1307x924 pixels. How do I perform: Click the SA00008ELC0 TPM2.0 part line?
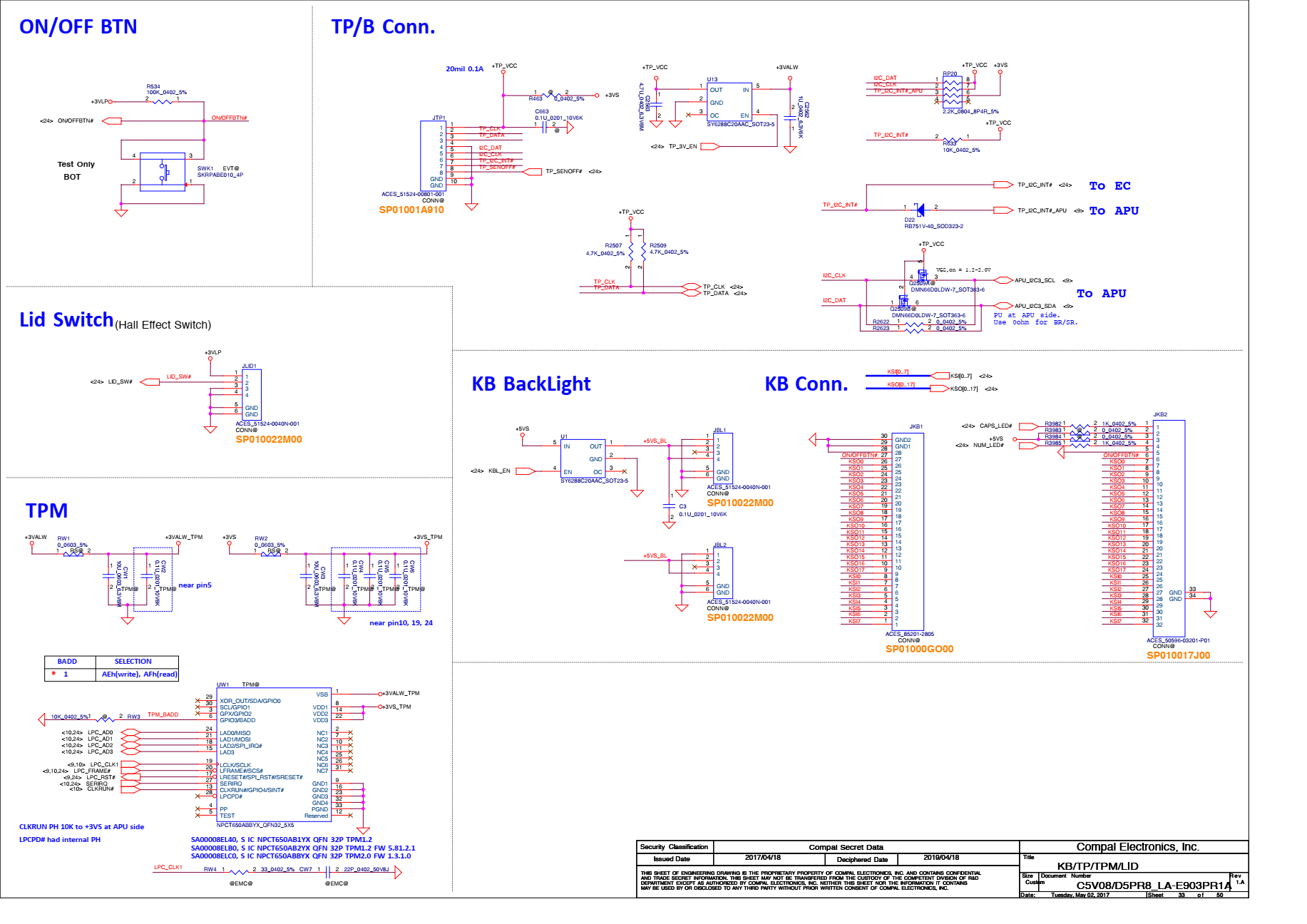click(x=301, y=856)
